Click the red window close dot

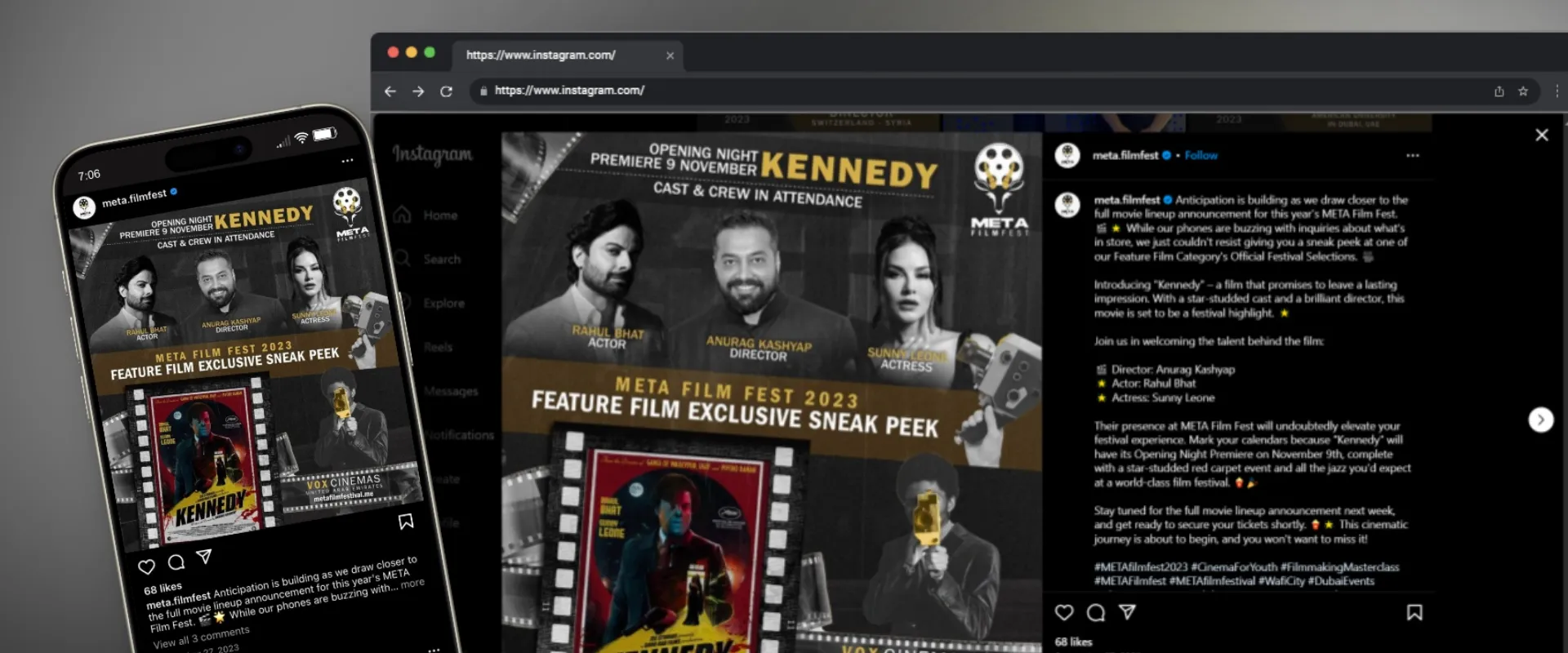pos(393,52)
